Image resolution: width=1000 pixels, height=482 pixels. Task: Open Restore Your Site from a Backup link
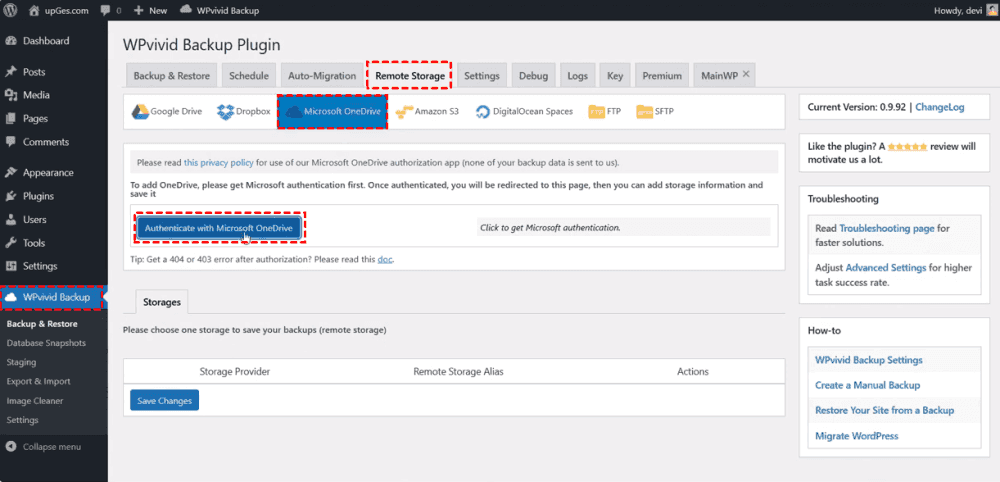tap(885, 410)
